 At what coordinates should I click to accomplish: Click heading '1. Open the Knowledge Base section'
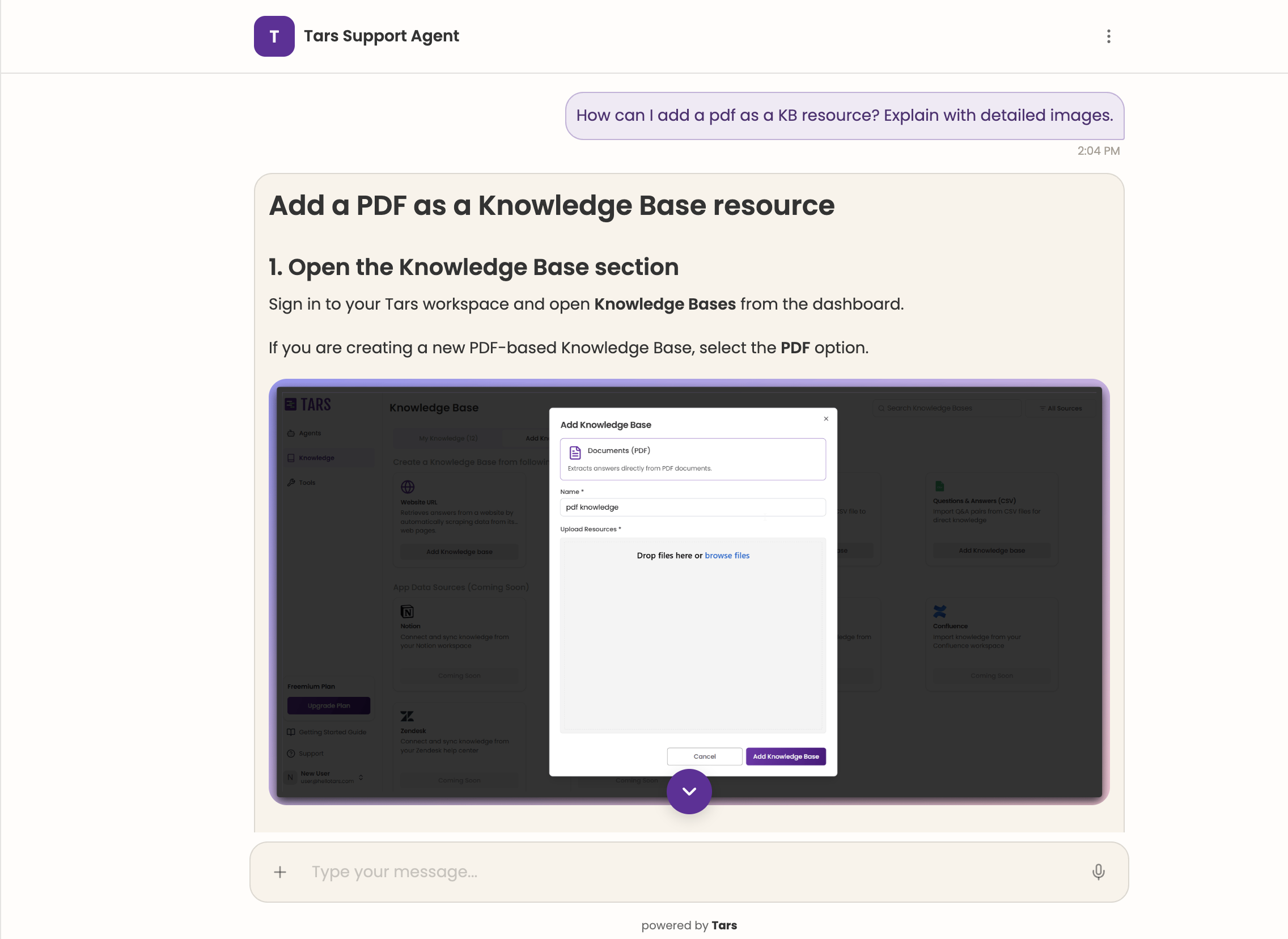tap(473, 267)
